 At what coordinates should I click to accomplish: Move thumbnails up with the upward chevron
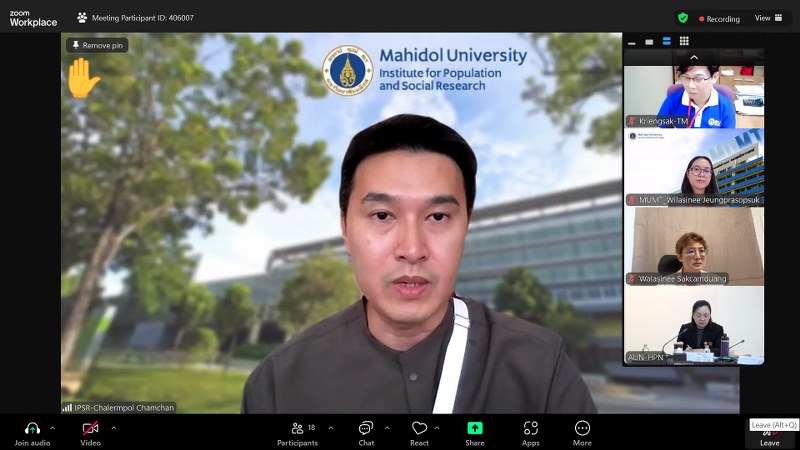tap(694, 58)
